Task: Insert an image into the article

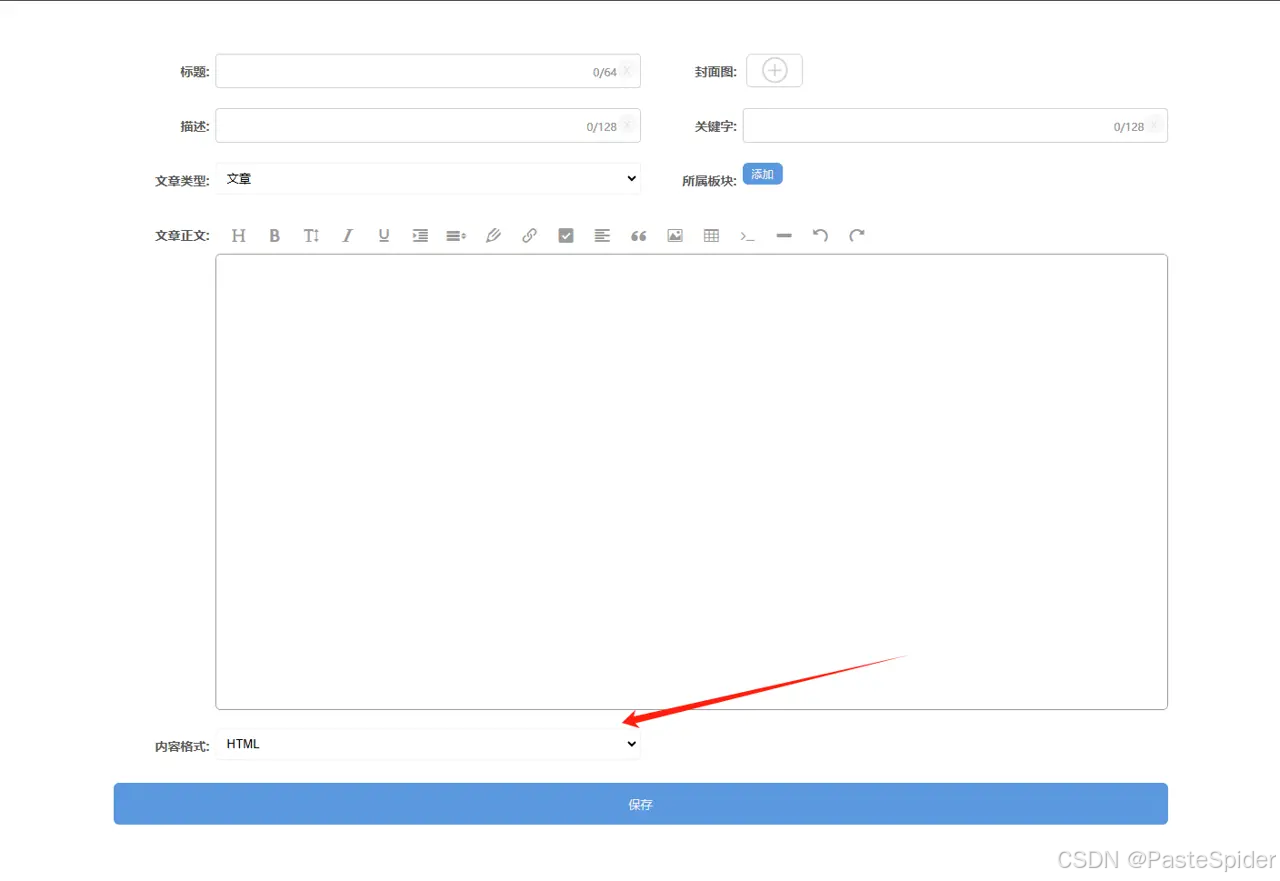Action: (675, 236)
